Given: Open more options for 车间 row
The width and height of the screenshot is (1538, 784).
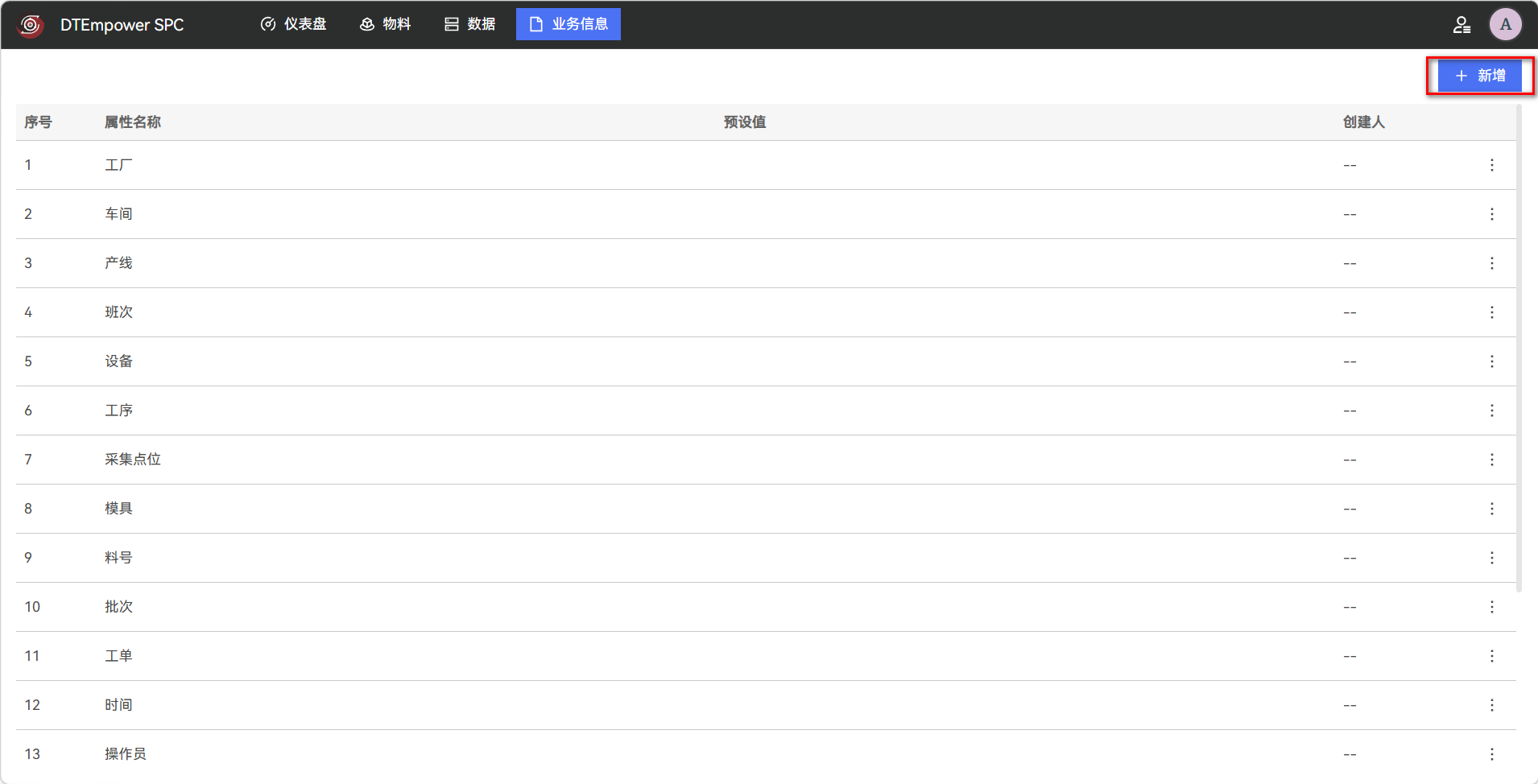Looking at the screenshot, I should tap(1491, 214).
